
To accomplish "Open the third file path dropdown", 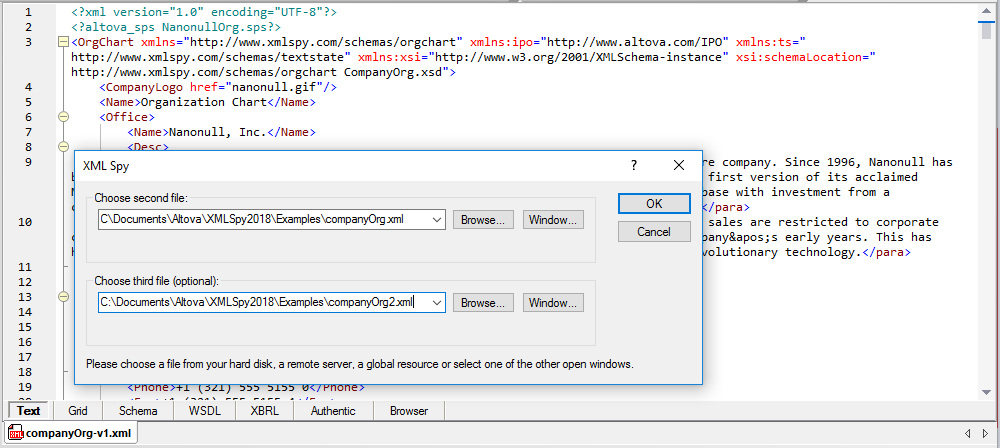I will (x=436, y=302).
